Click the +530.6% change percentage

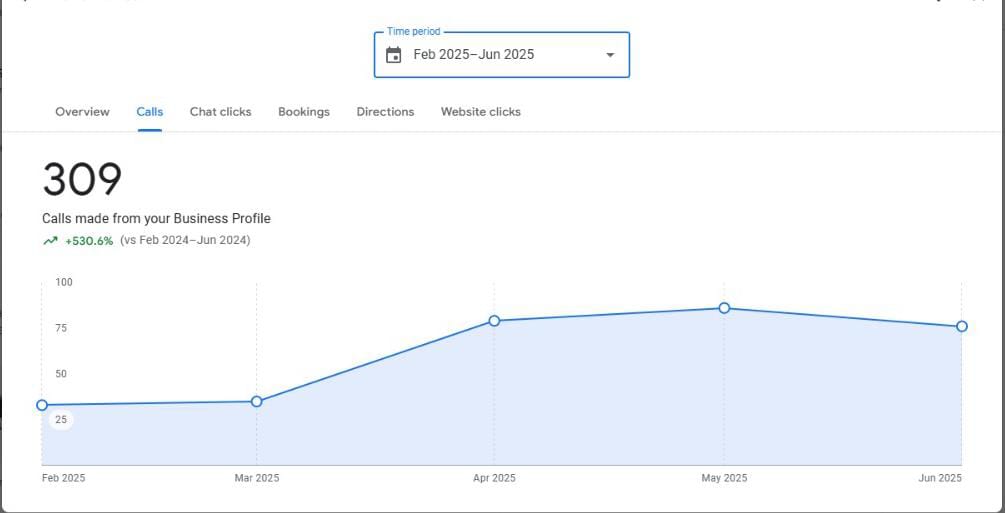click(x=89, y=241)
